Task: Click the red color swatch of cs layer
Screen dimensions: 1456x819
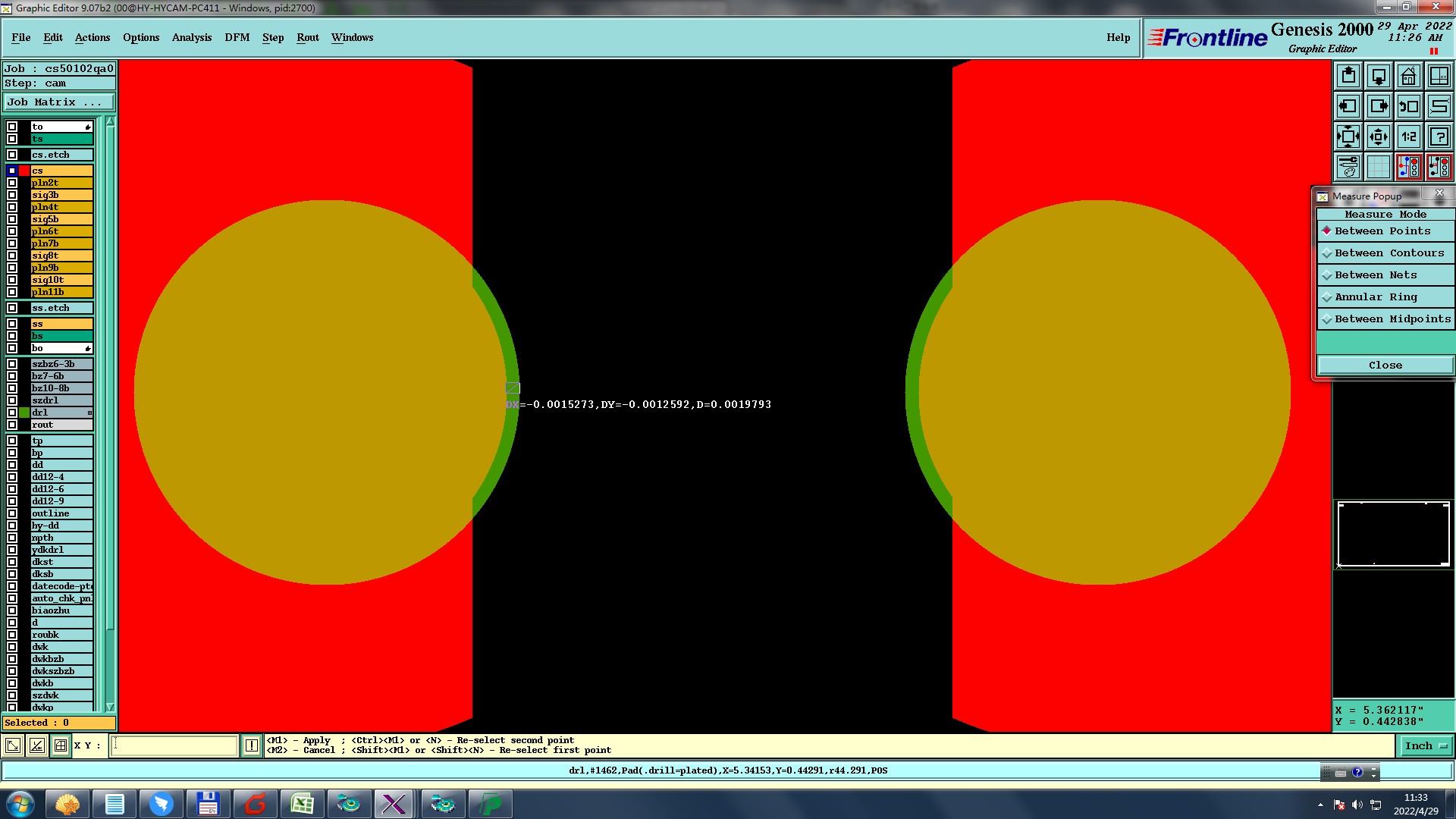Action: (x=24, y=171)
